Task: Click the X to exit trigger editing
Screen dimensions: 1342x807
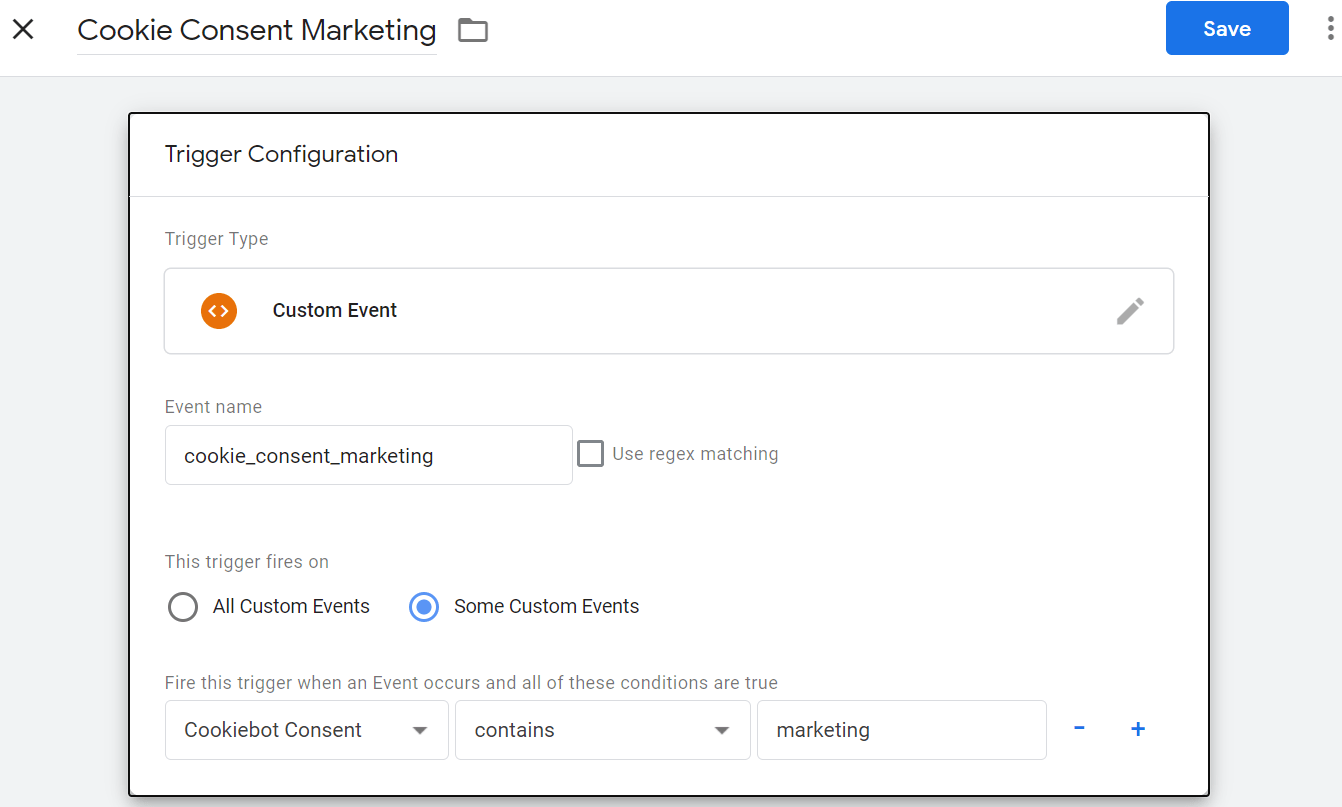Action: (23, 28)
